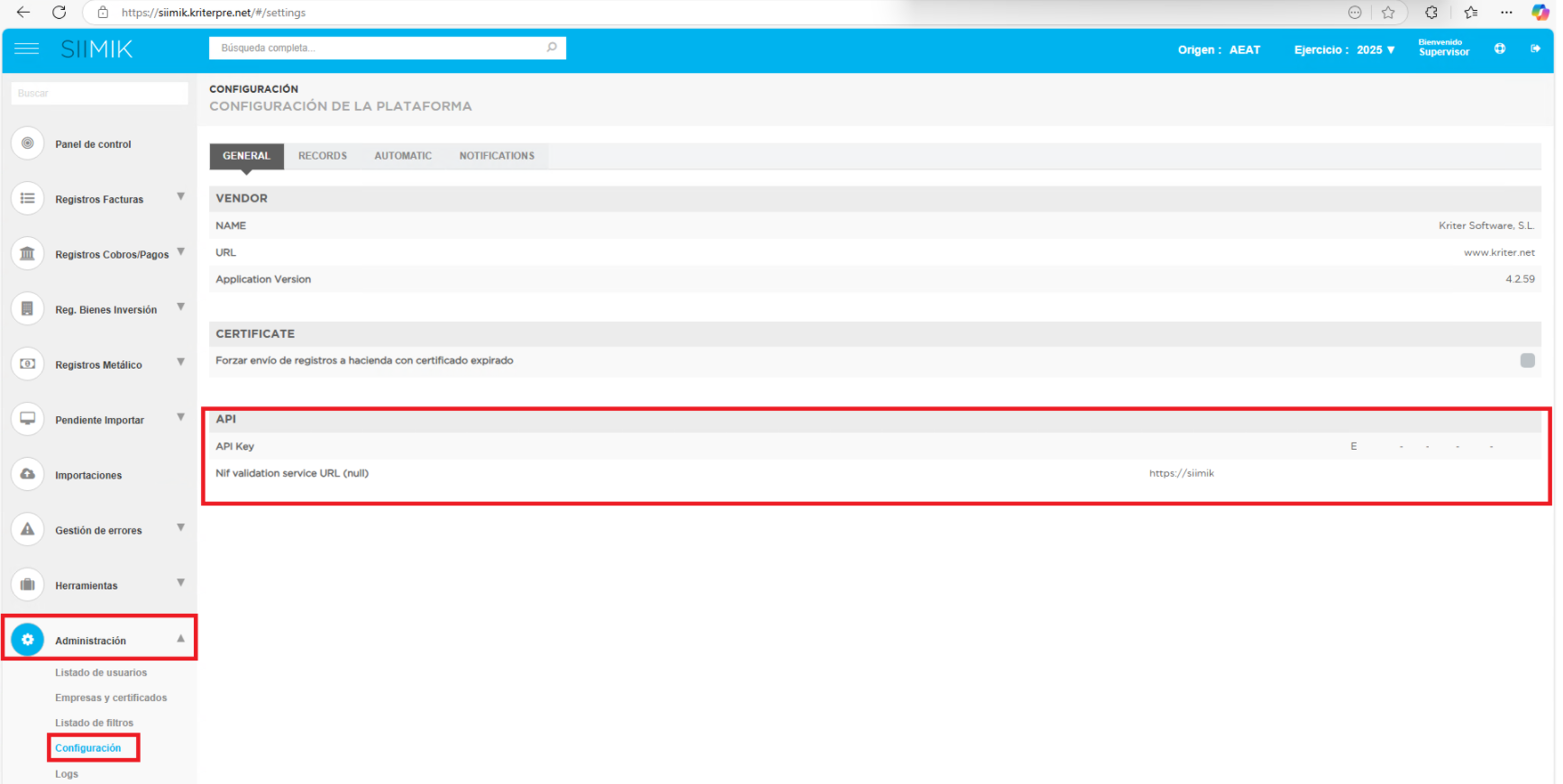Click the Gestión de errores warning icon

(x=28, y=530)
